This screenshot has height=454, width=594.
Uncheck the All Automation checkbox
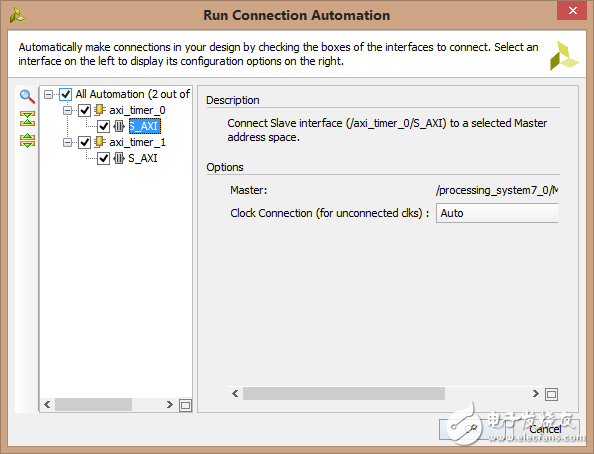(x=66, y=94)
